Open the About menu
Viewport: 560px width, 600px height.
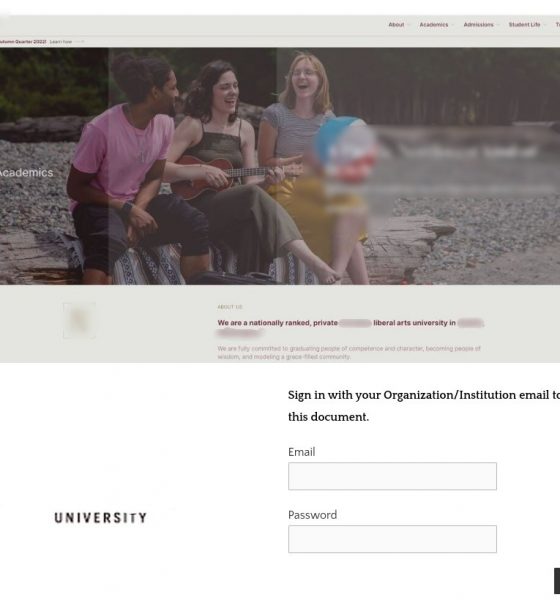click(x=396, y=24)
